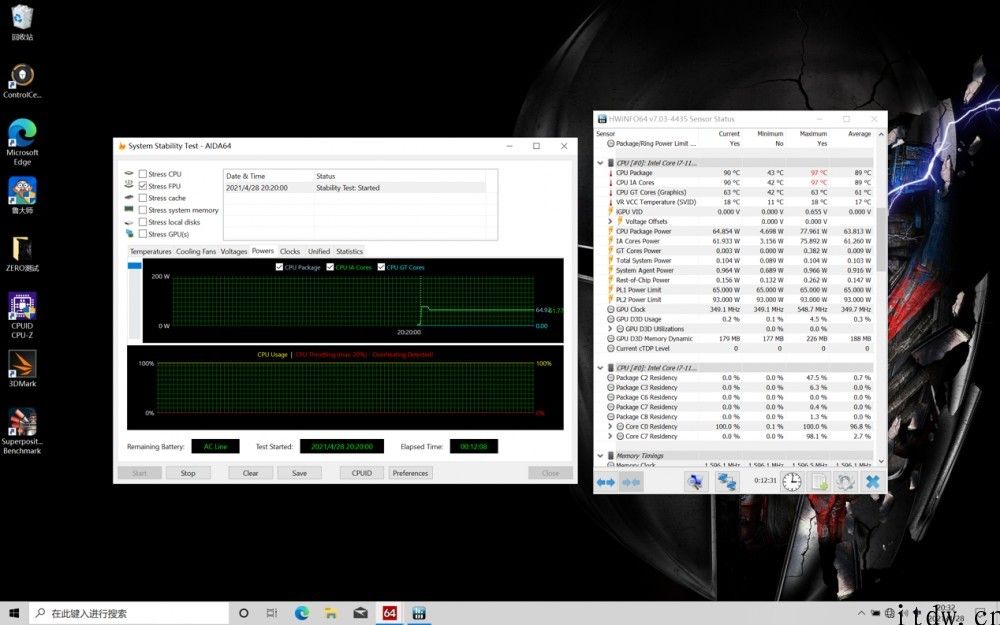Expand the Core C0 Residency row
The image size is (1000, 625).
610,427
